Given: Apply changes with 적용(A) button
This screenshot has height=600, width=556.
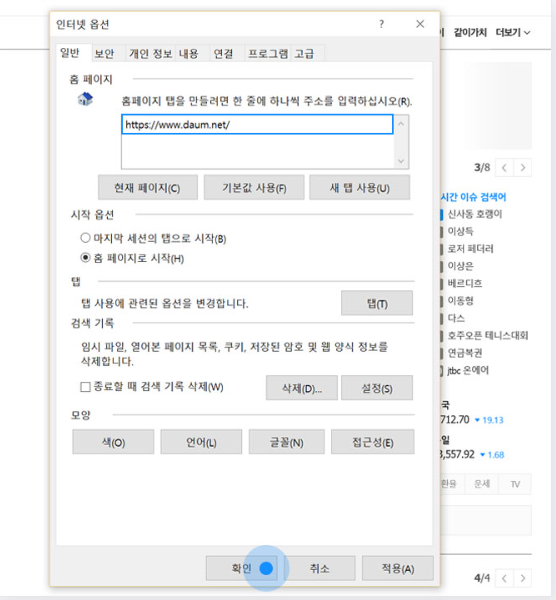Looking at the screenshot, I should pos(398,568).
